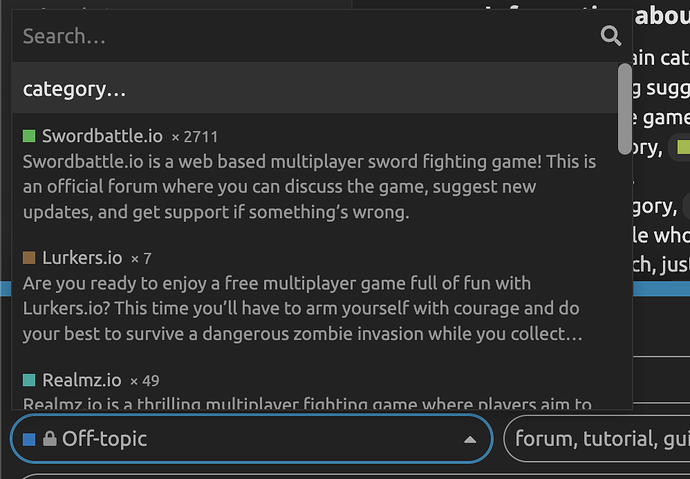Type in the category Search field
The height and width of the screenshot is (479, 690).
300,37
